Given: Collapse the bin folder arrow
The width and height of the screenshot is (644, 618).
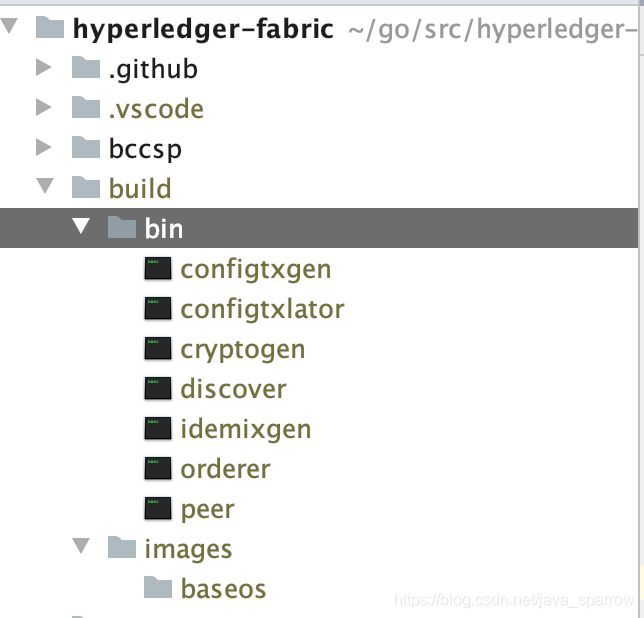Looking at the screenshot, I should pyautogui.click(x=81, y=226).
